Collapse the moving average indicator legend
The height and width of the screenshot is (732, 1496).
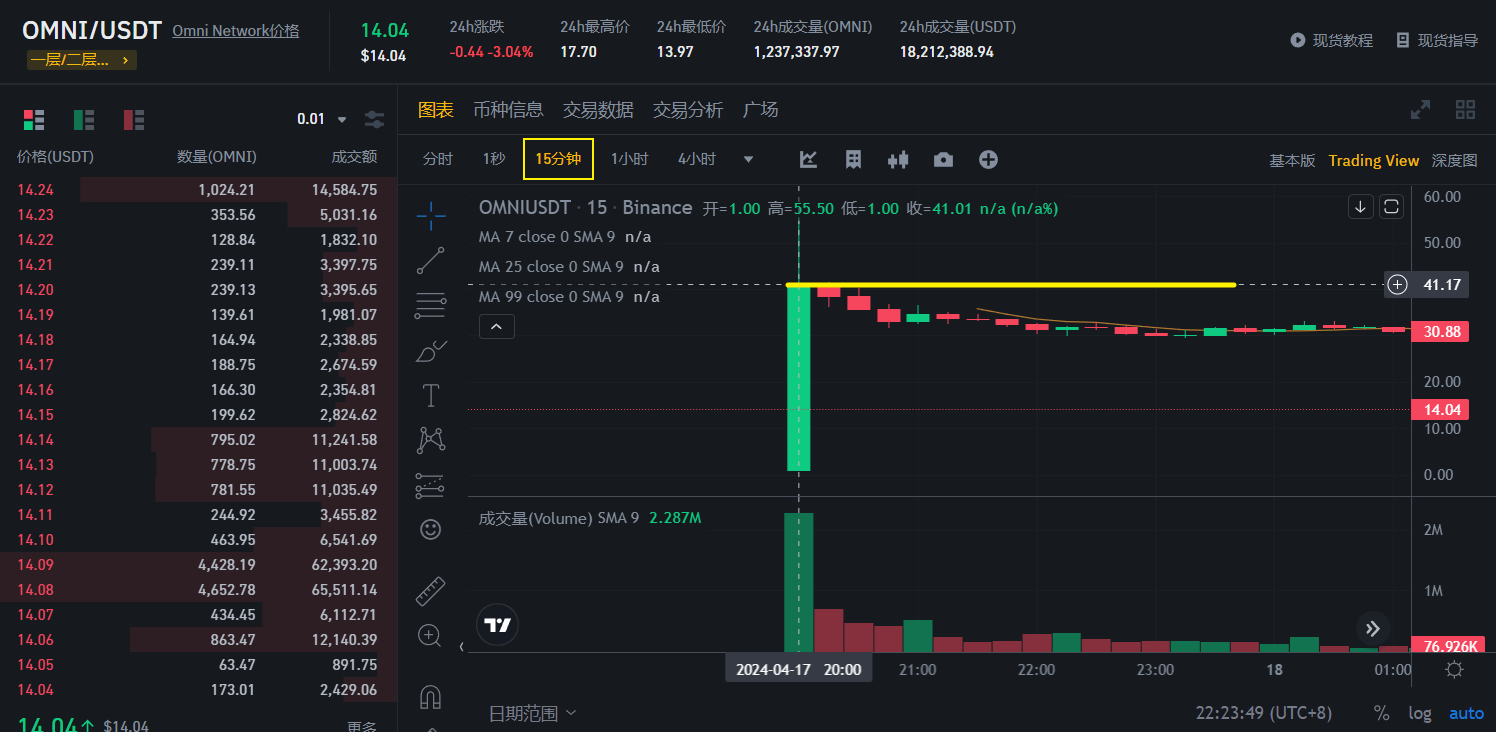click(497, 326)
